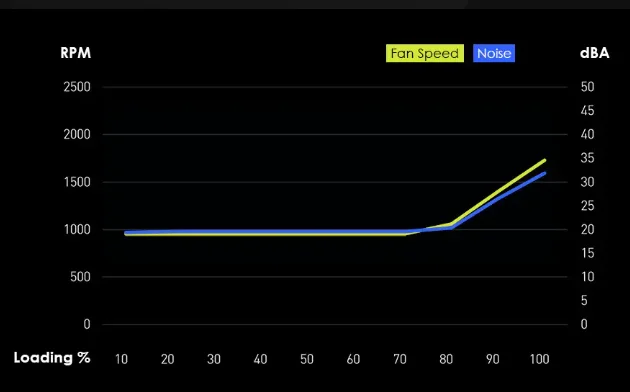Click the 500 RPM tick label
The height and width of the screenshot is (392, 630).
coord(80,277)
